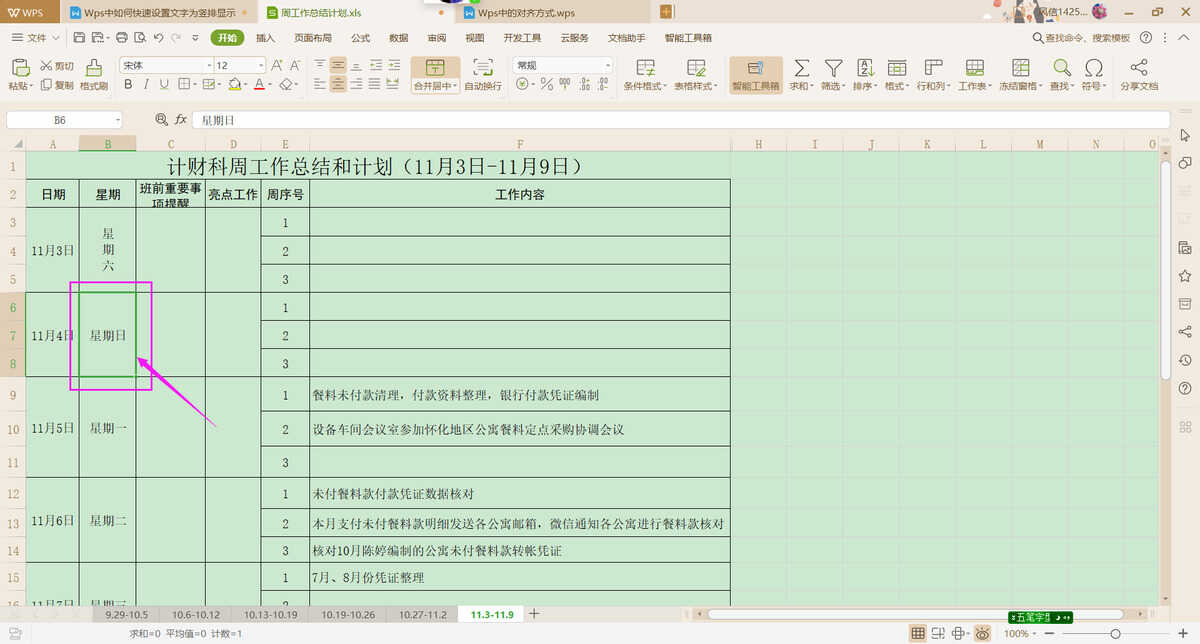
Task: Open the Page Layout (页面布局) tab
Action: (313, 37)
